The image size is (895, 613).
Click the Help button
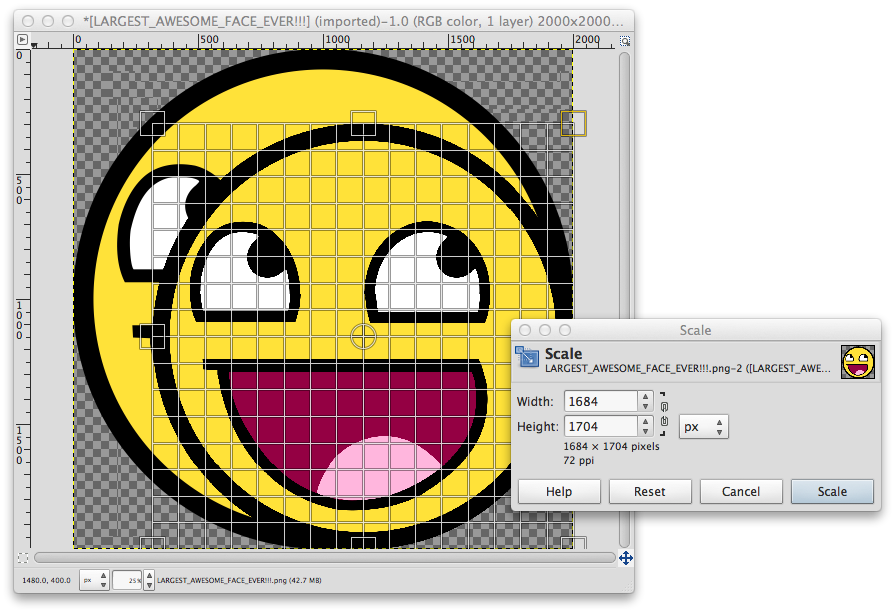(x=559, y=491)
